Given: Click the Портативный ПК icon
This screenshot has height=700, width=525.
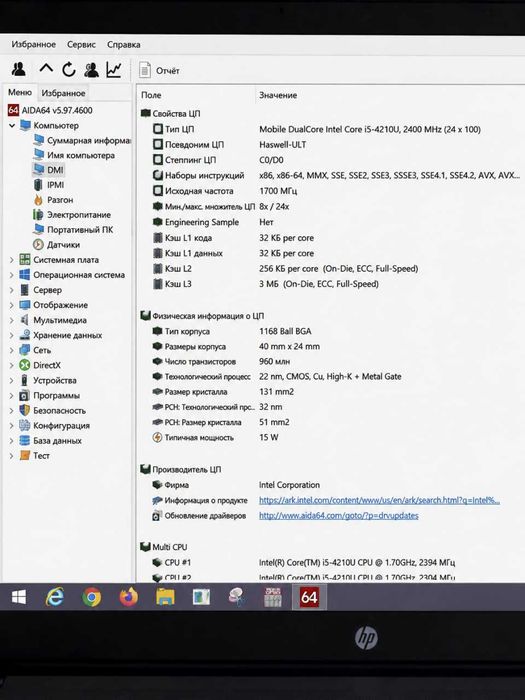Looking at the screenshot, I should coord(39,229).
